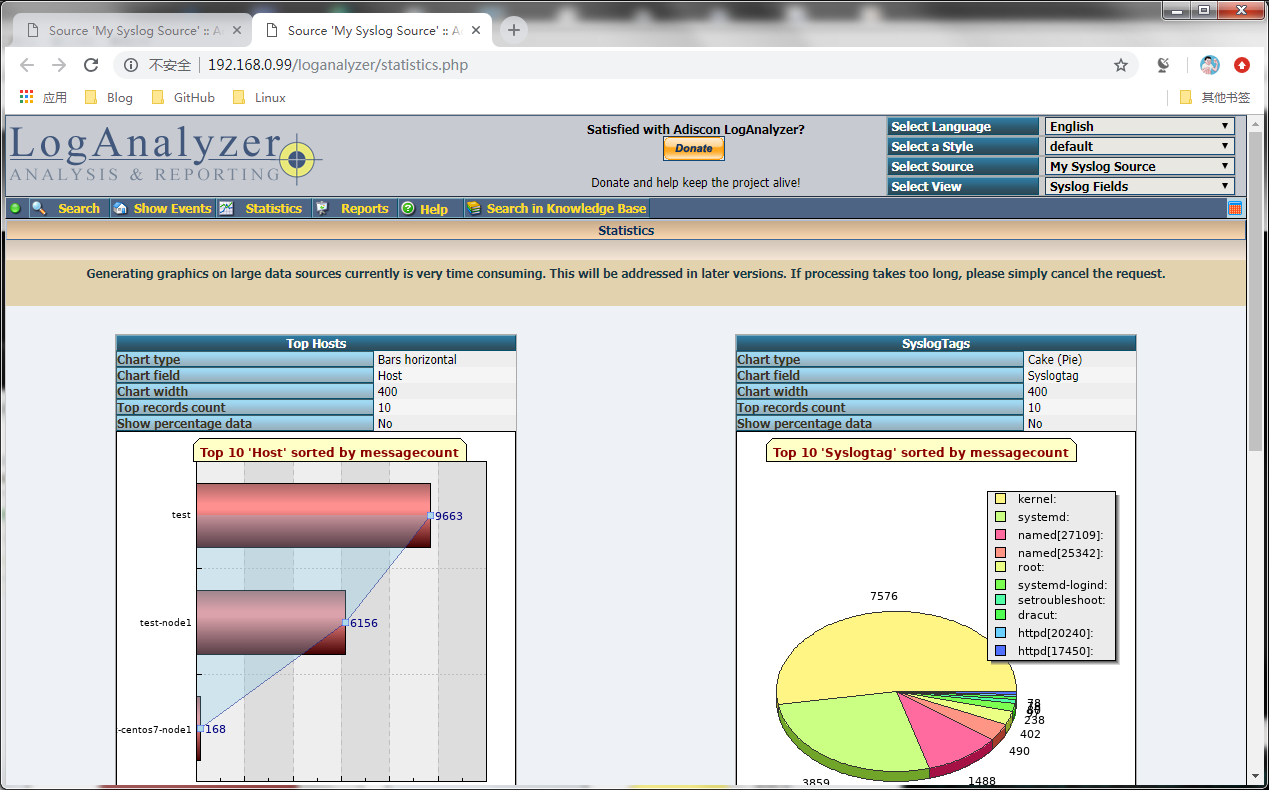Click the green status dot in the menu bar
Viewport: 1269px width, 790px height.
[x=15, y=208]
